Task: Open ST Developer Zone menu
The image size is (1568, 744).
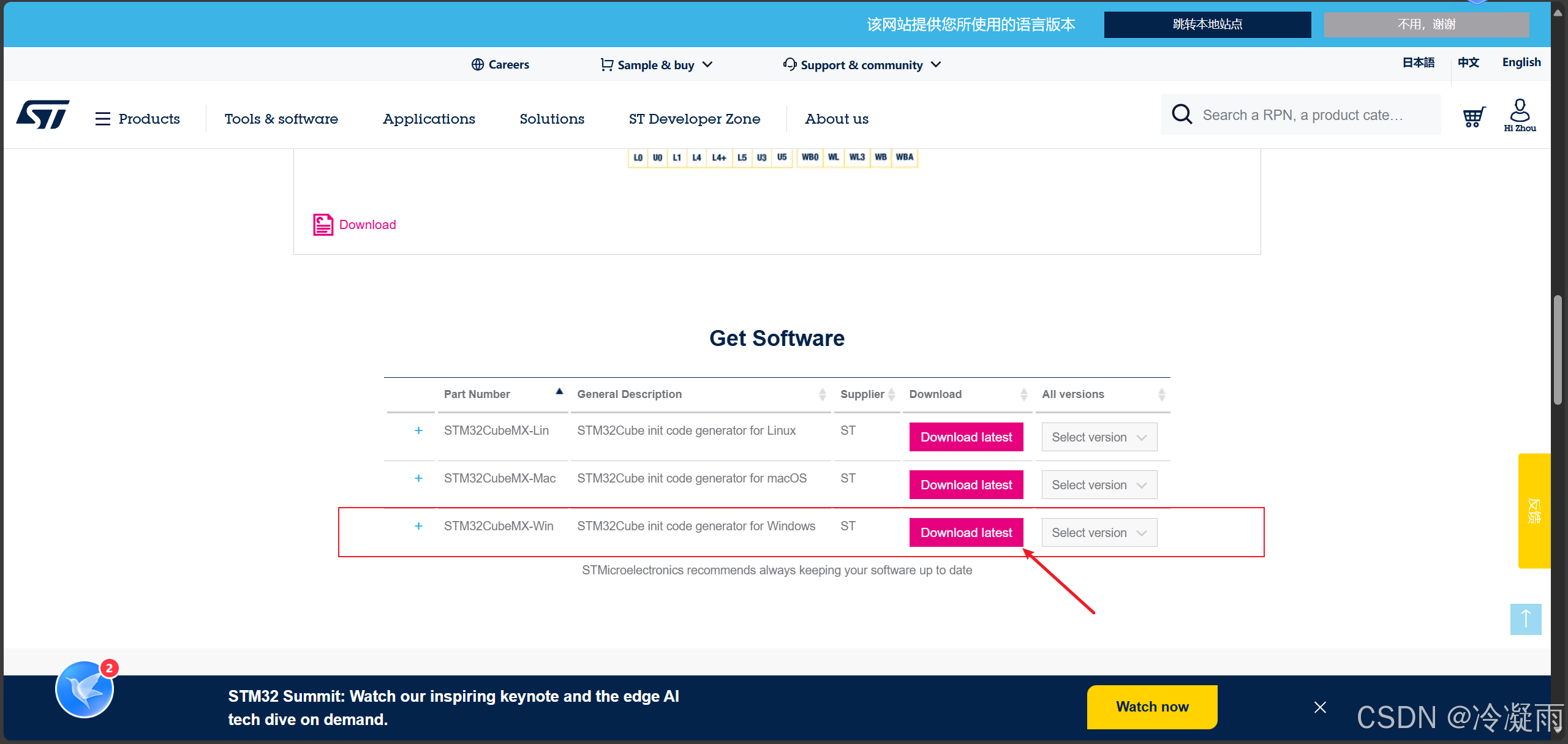Action: (695, 119)
